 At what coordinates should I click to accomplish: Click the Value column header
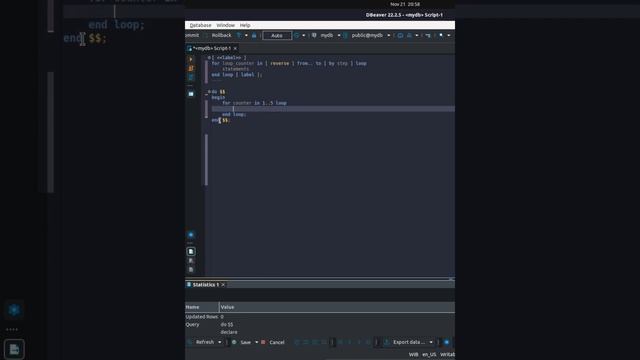point(337,307)
